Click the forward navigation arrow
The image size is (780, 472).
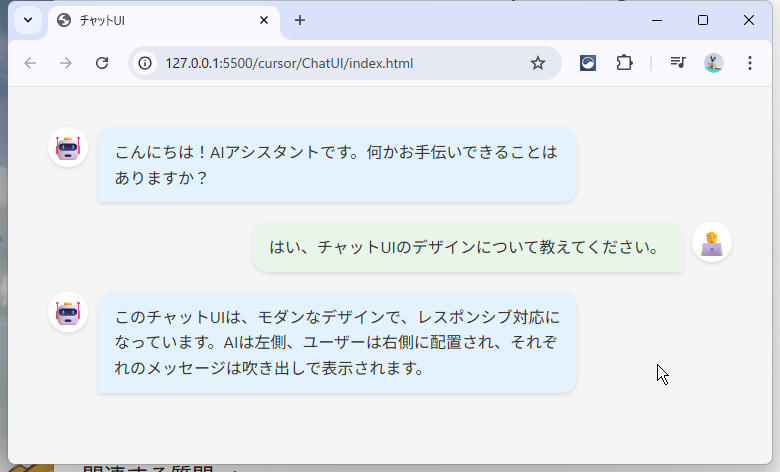click(66, 63)
